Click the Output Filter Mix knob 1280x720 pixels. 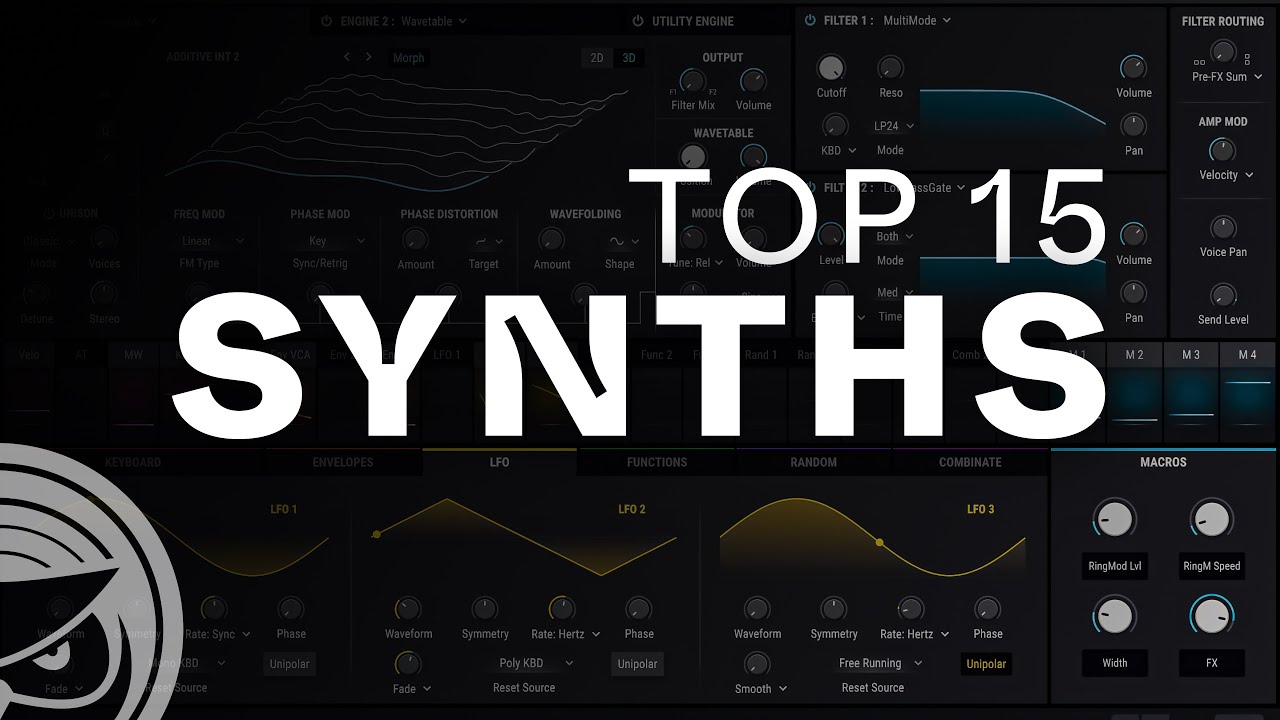coord(692,82)
